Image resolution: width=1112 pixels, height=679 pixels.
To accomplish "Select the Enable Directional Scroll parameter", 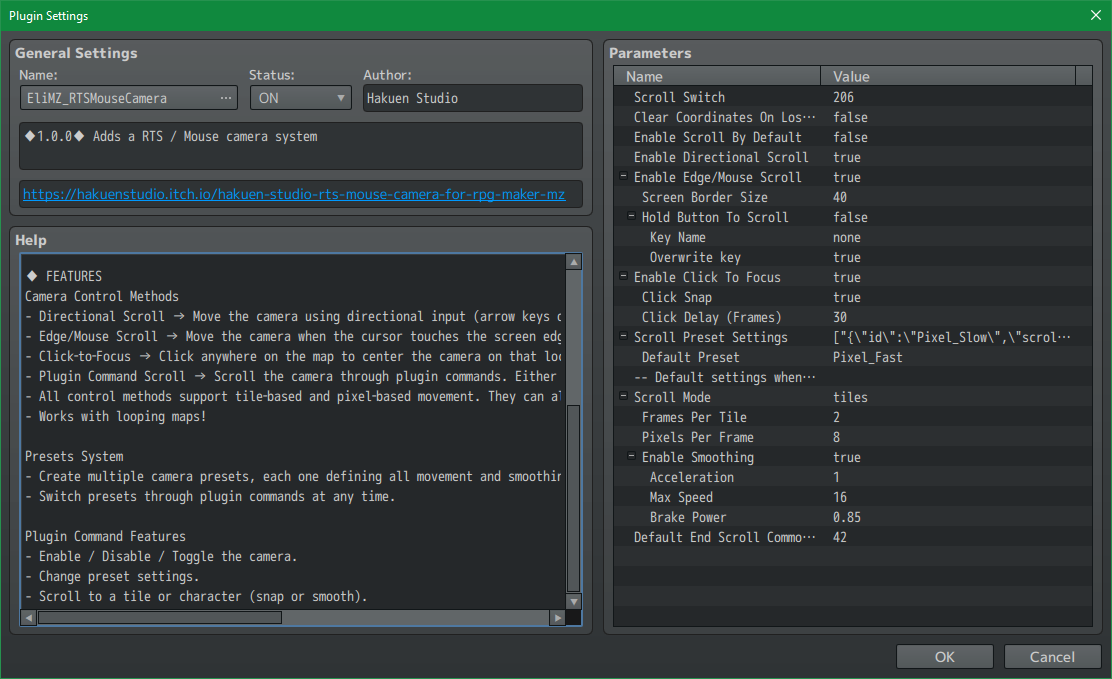I will 720,157.
